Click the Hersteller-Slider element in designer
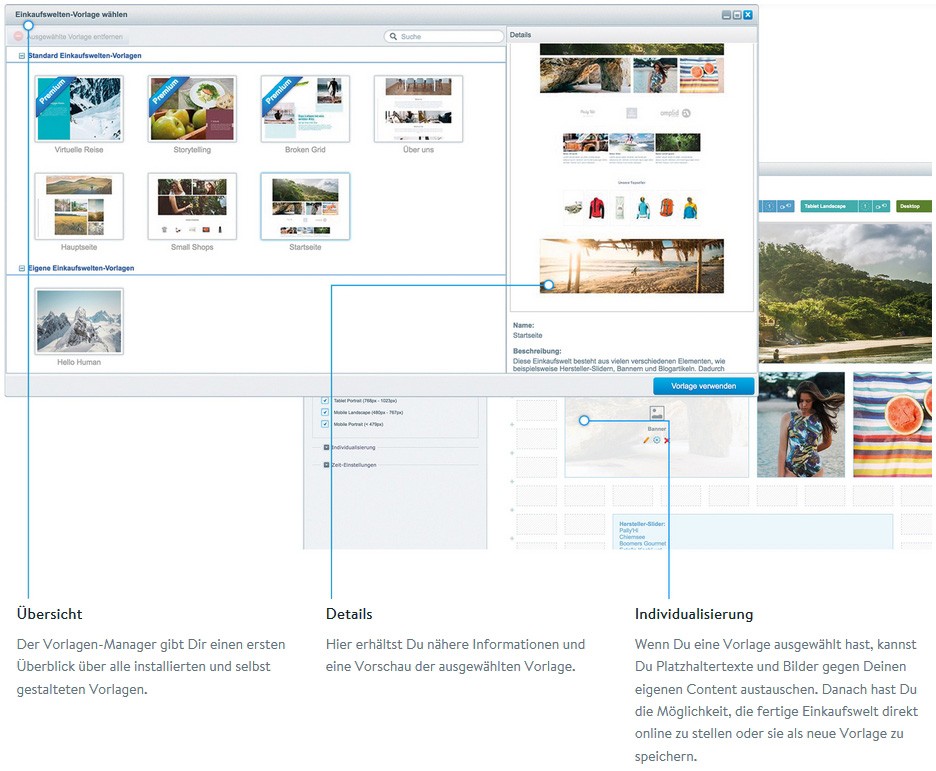 [752, 532]
